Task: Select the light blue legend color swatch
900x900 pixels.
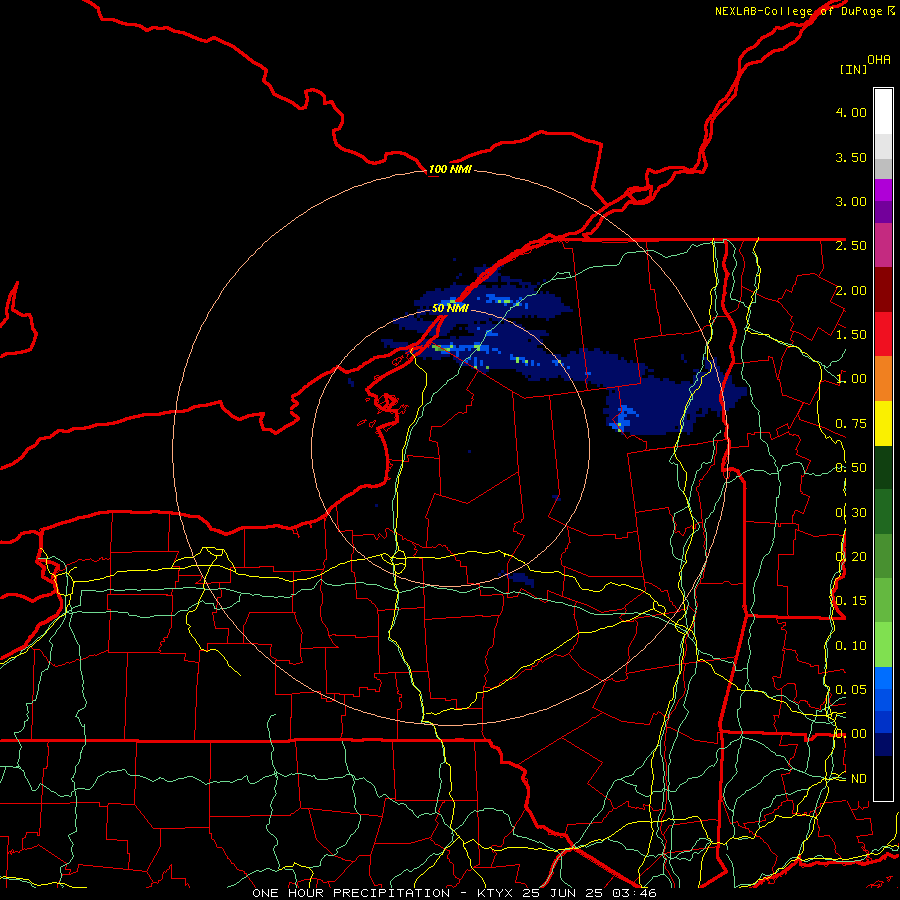Action: pos(883,677)
